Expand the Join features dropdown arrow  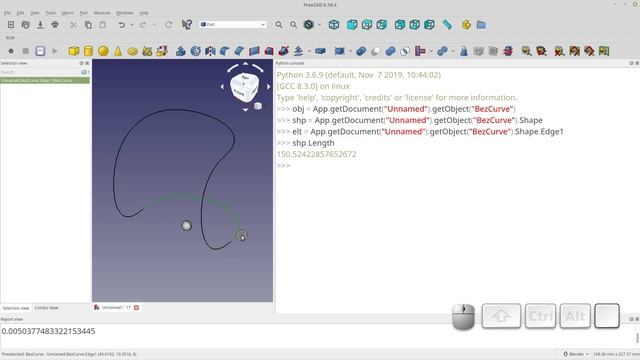pyautogui.click(x=431, y=51)
